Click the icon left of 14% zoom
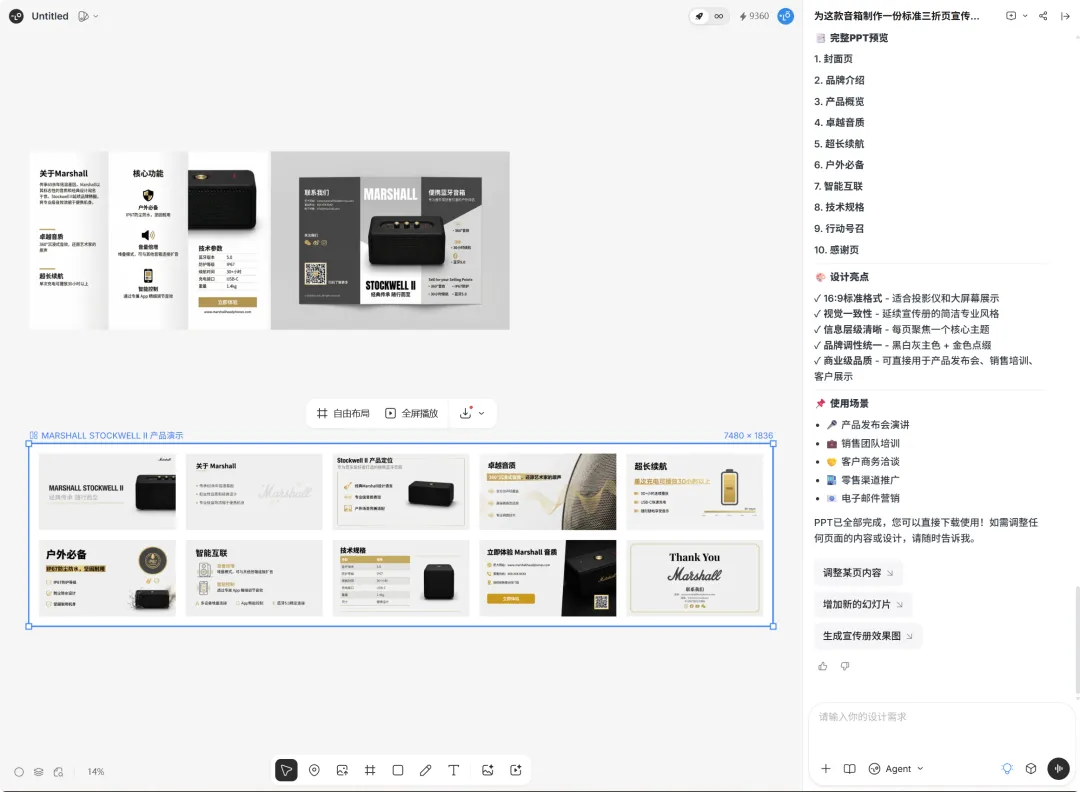1080x792 pixels. [59, 772]
